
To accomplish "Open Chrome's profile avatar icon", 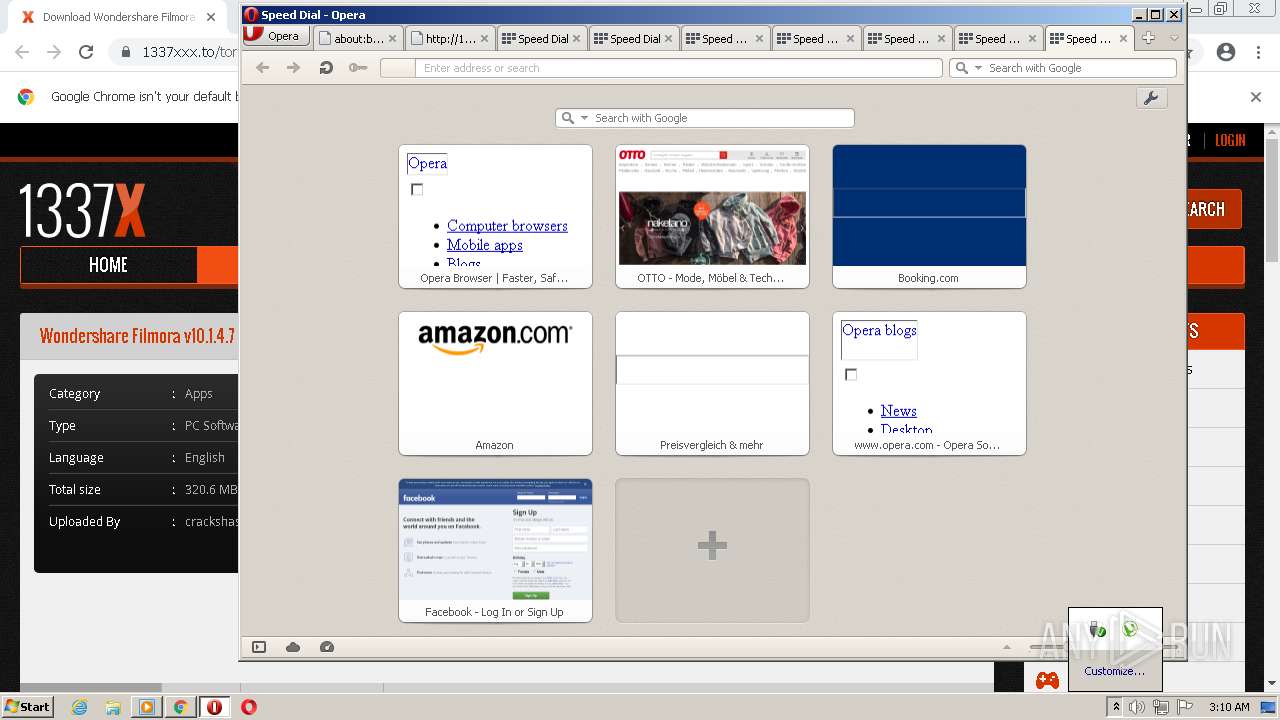I will [x=1226, y=52].
